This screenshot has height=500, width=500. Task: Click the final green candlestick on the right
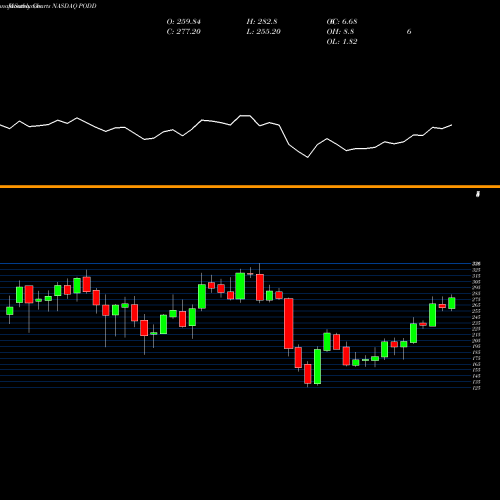click(452, 303)
